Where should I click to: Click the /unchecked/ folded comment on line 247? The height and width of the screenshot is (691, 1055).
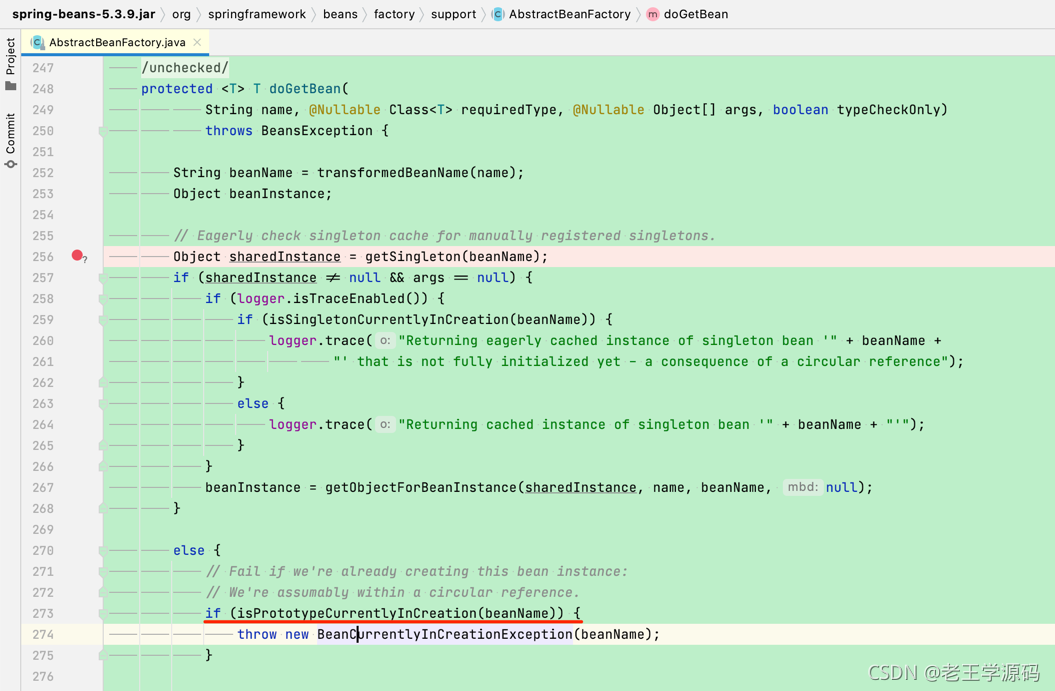185,67
